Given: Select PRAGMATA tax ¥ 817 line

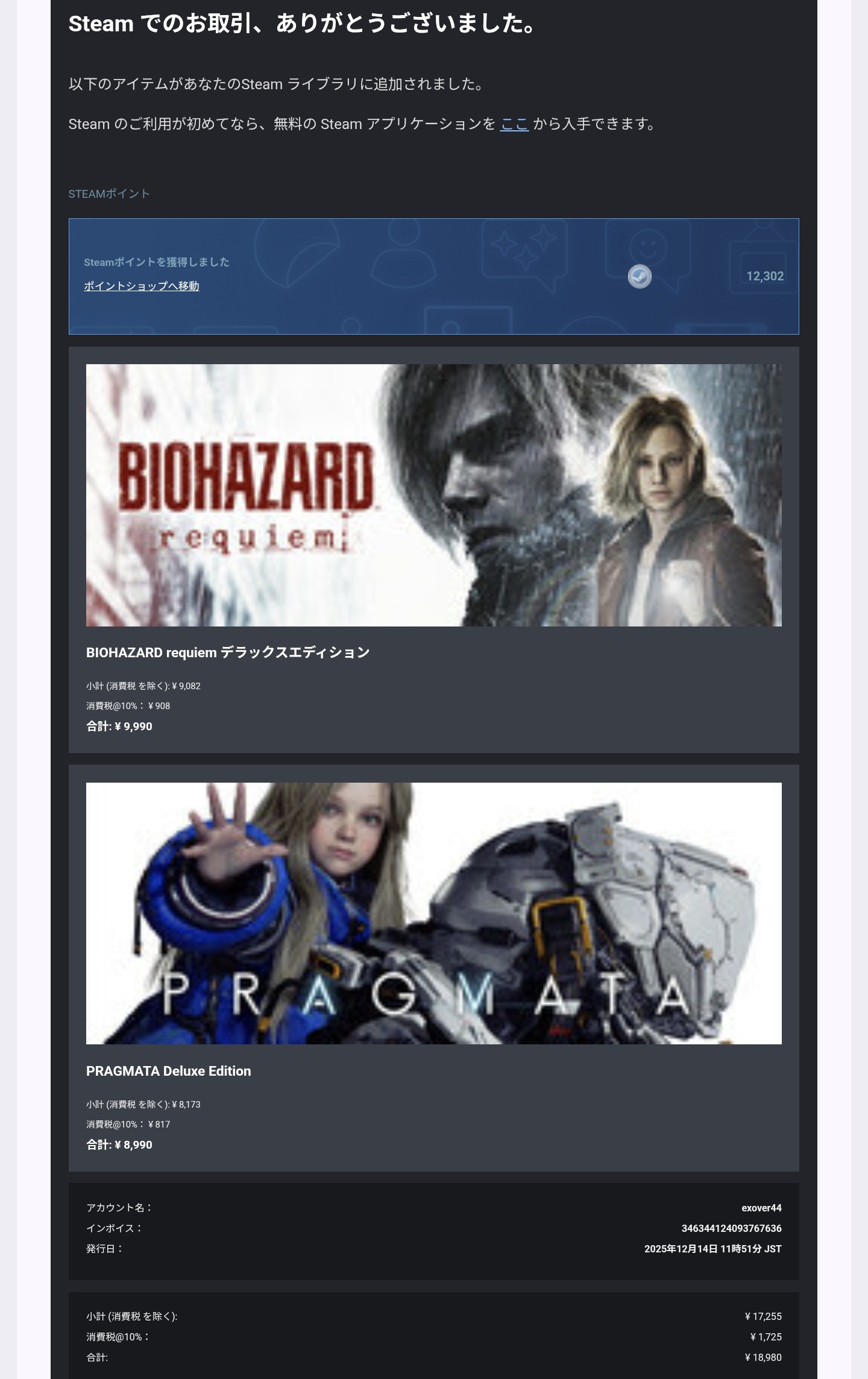Looking at the screenshot, I should click(128, 1124).
